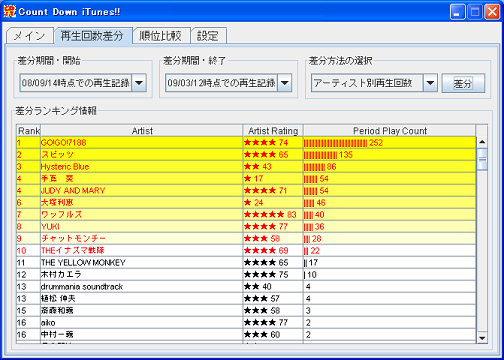Click the Period Play Count column header
This screenshot has width=504, height=360.
click(x=389, y=131)
